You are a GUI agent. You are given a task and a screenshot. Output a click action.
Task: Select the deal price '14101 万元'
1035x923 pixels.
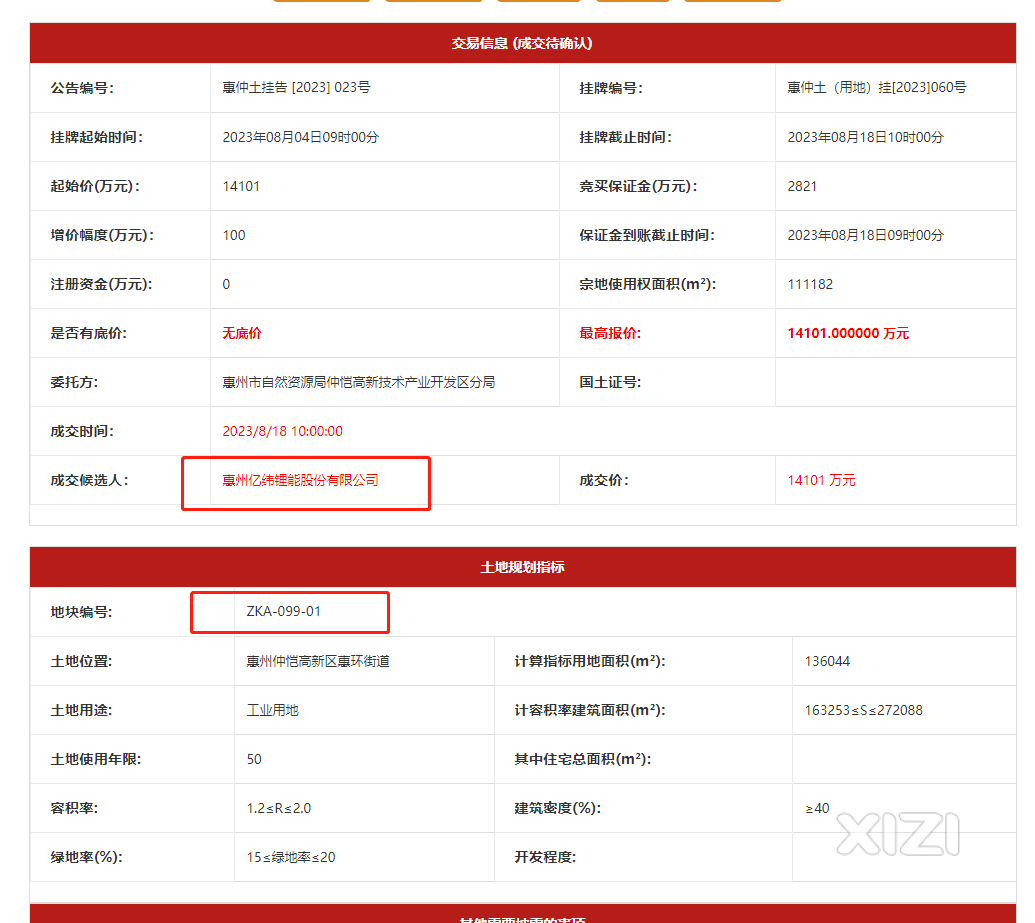click(821, 481)
